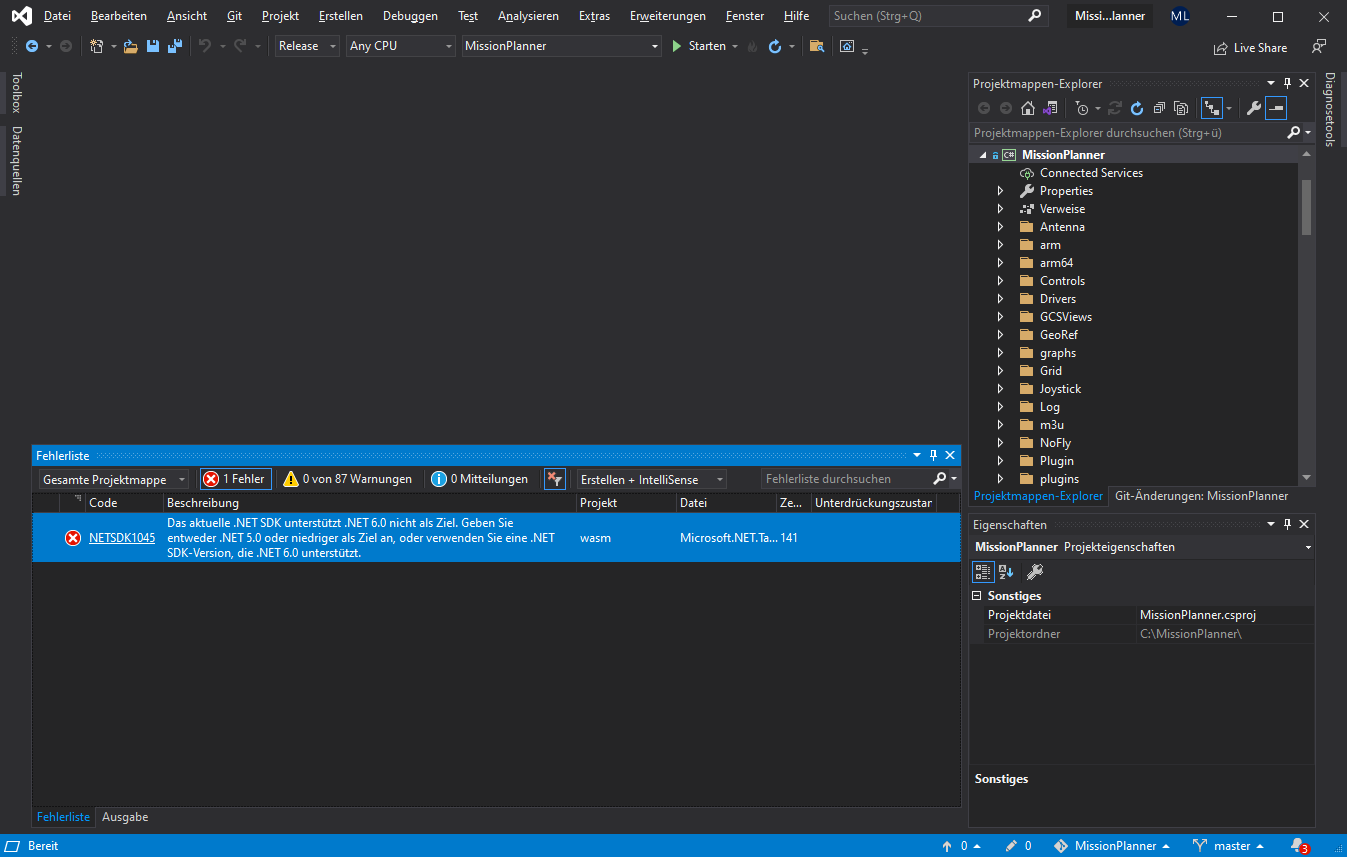The image size is (1347, 857).
Task: Open the Eigenschaften categorize view icon
Action: tap(982, 571)
